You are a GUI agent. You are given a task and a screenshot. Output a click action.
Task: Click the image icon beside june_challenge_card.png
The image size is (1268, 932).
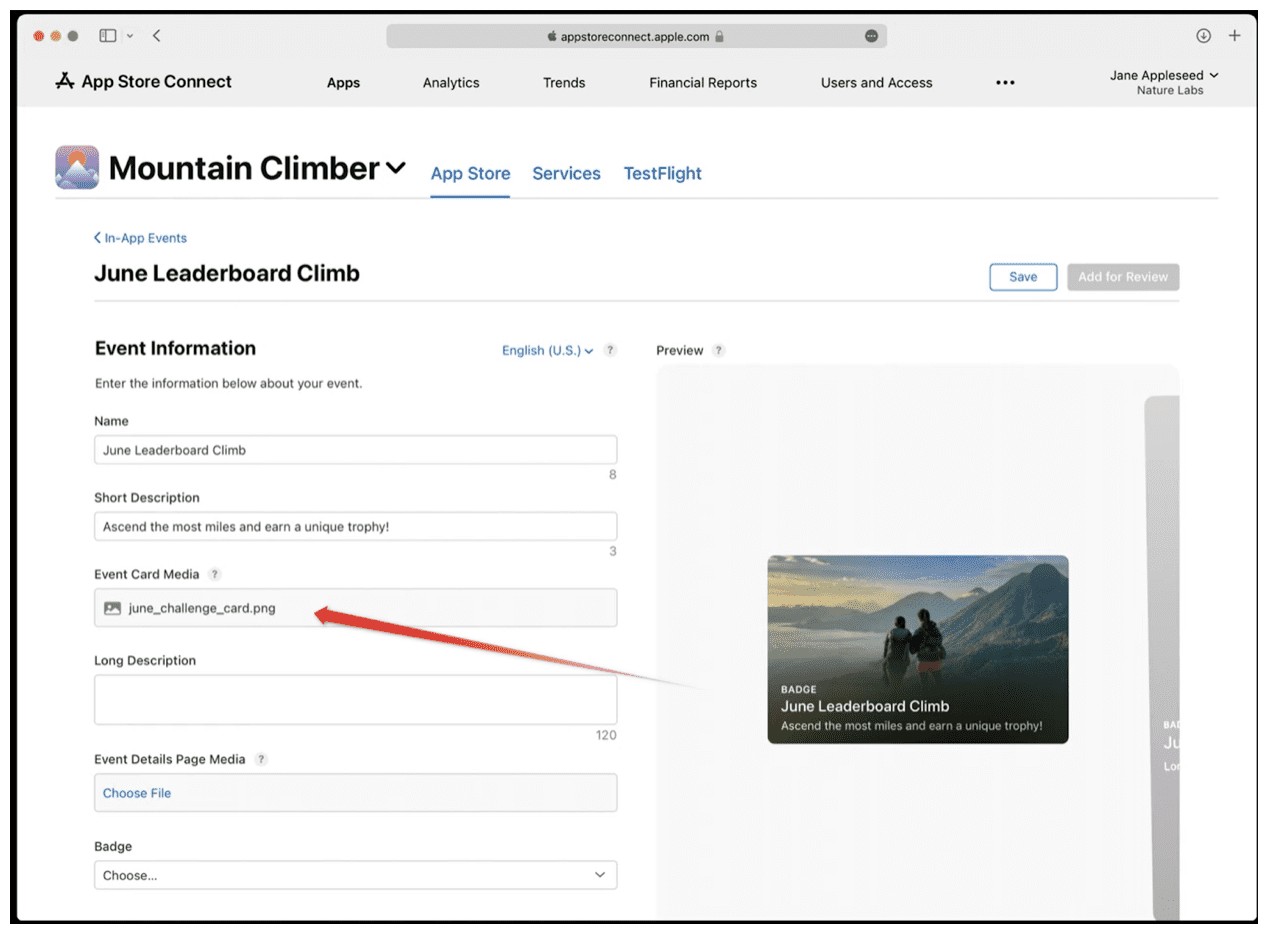pos(112,607)
